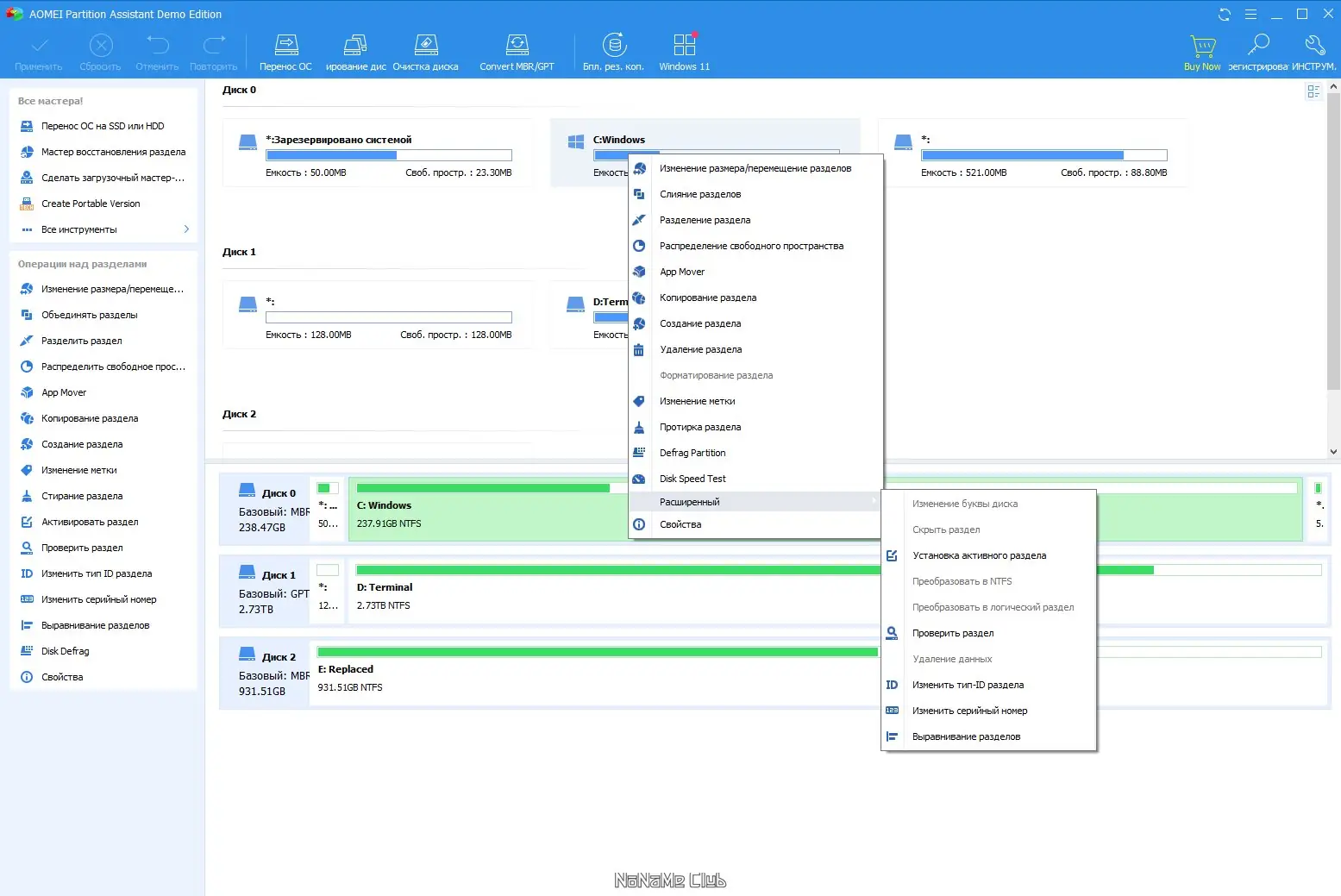Click the disk list vertical scrollbar thumb

(1334, 241)
